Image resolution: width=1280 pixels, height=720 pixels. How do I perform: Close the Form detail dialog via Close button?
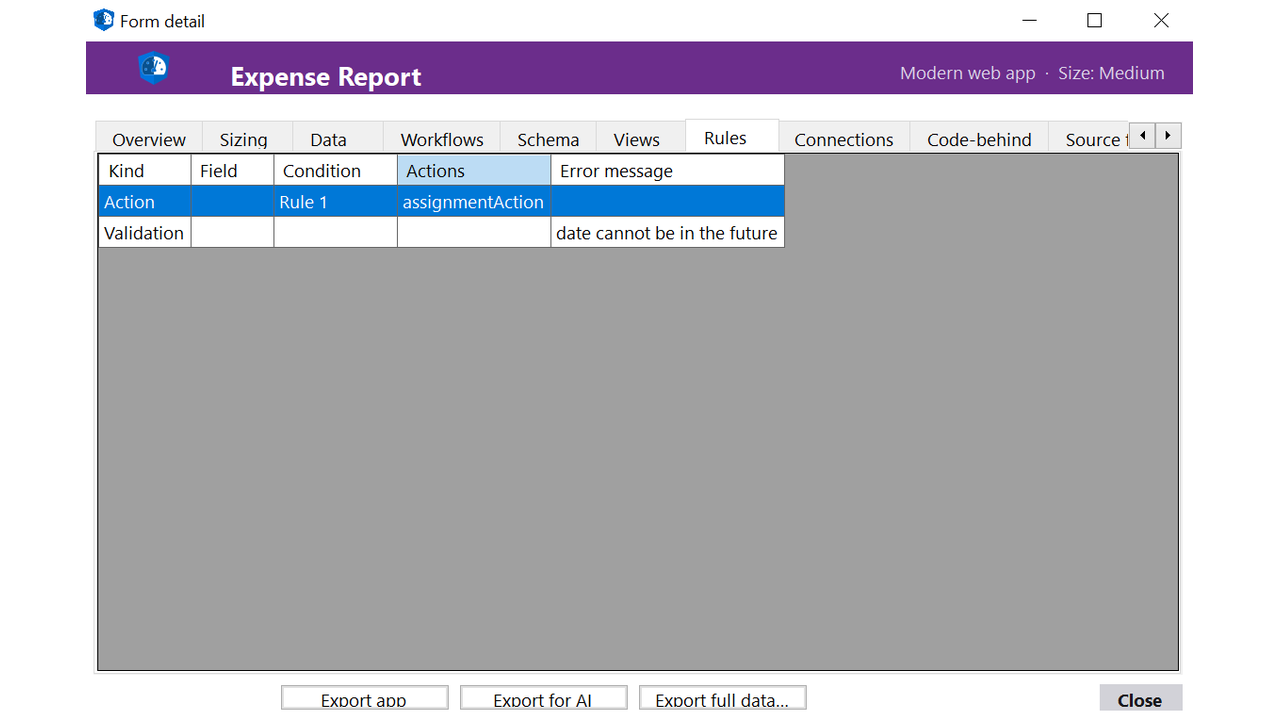1140,699
